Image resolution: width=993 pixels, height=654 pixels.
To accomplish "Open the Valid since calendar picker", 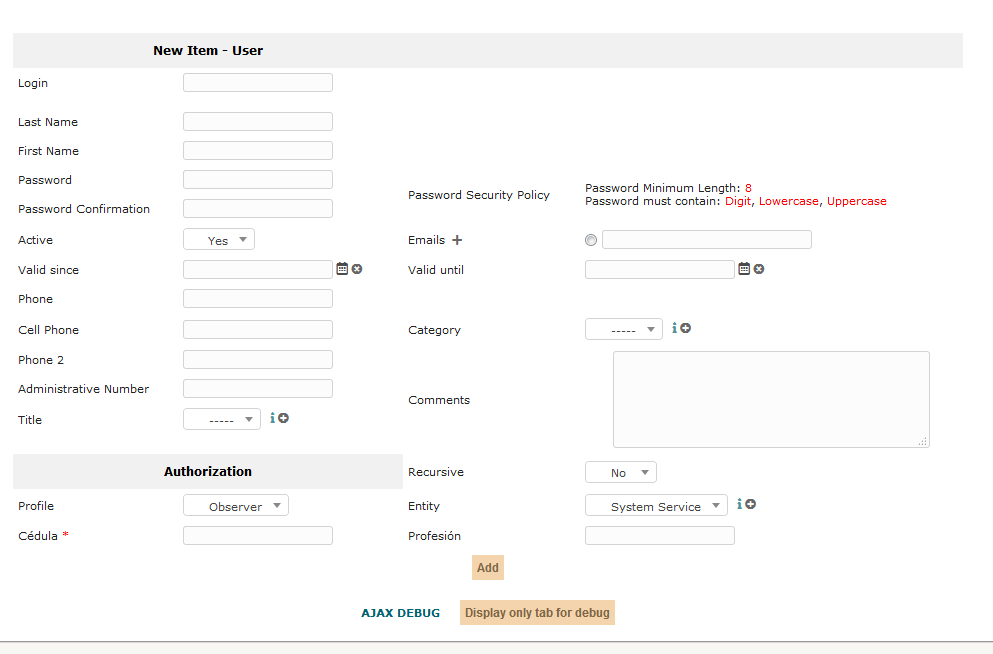I will (342, 269).
